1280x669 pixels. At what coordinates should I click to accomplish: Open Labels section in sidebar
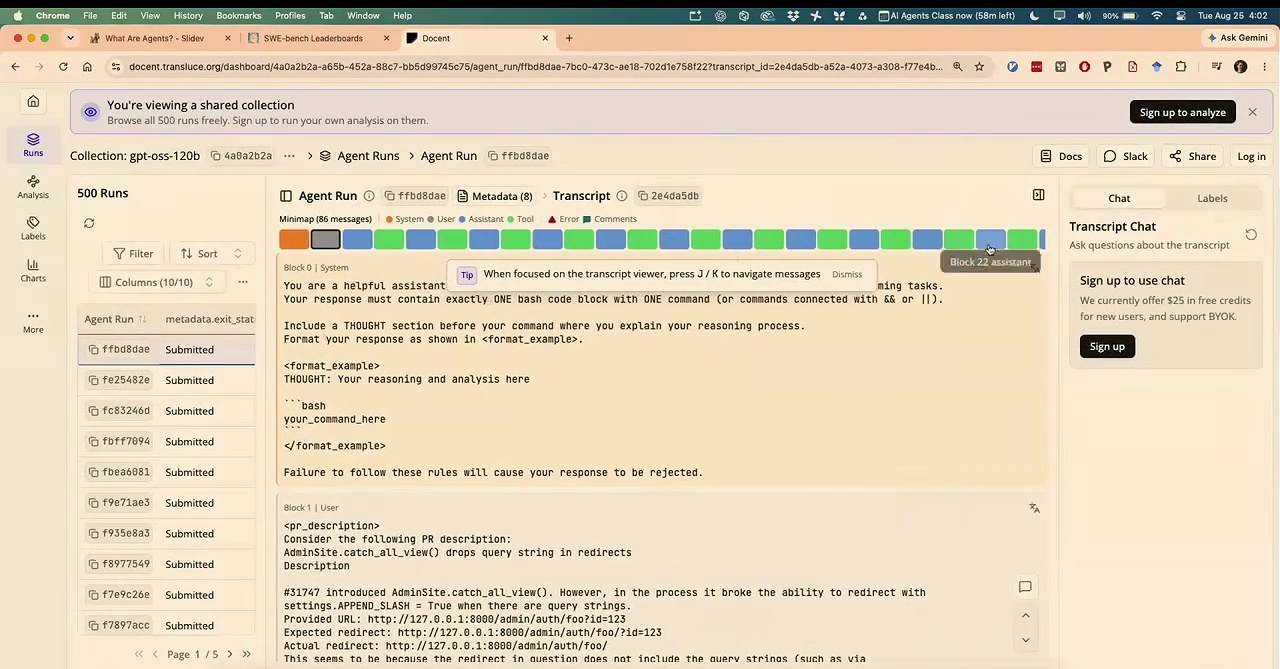(33, 228)
